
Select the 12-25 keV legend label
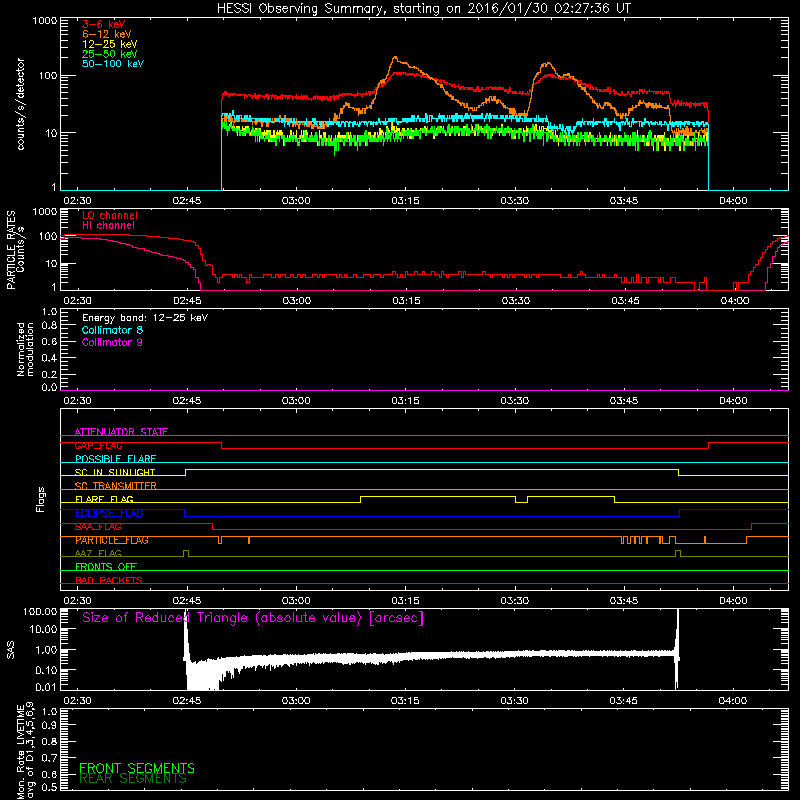point(110,44)
